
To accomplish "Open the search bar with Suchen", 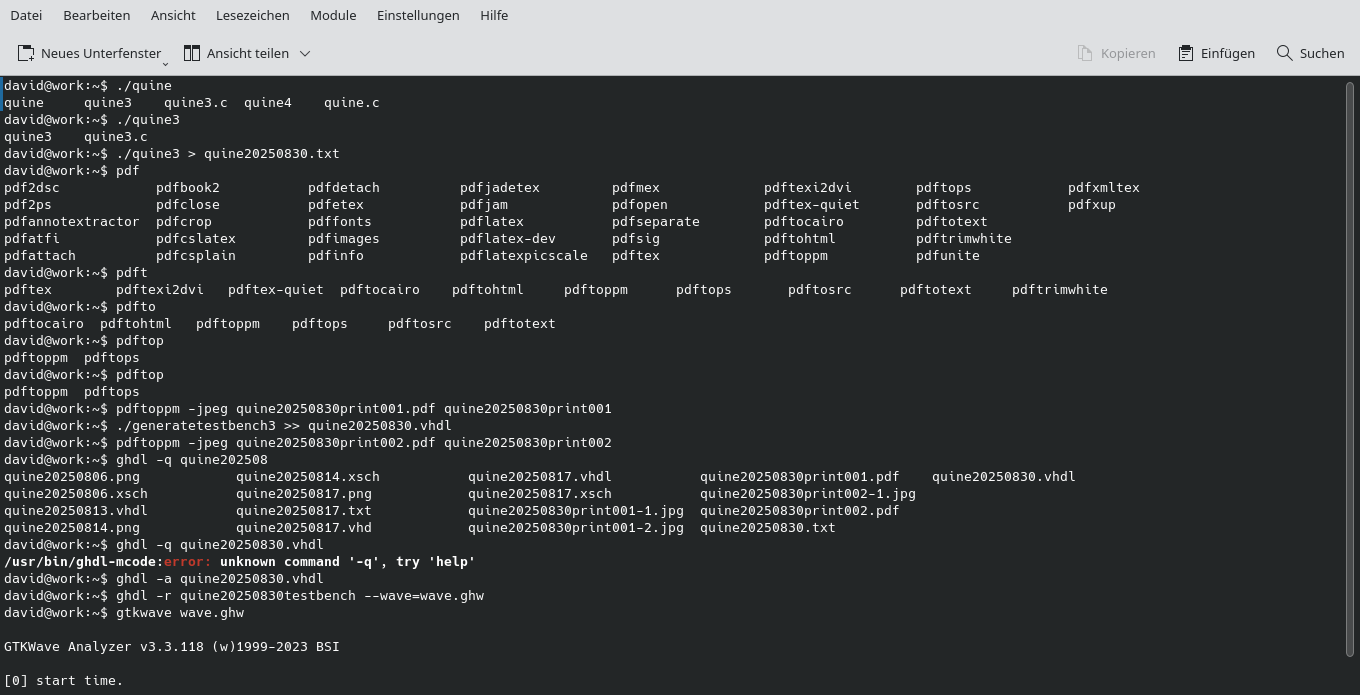I will pos(1310,53).
